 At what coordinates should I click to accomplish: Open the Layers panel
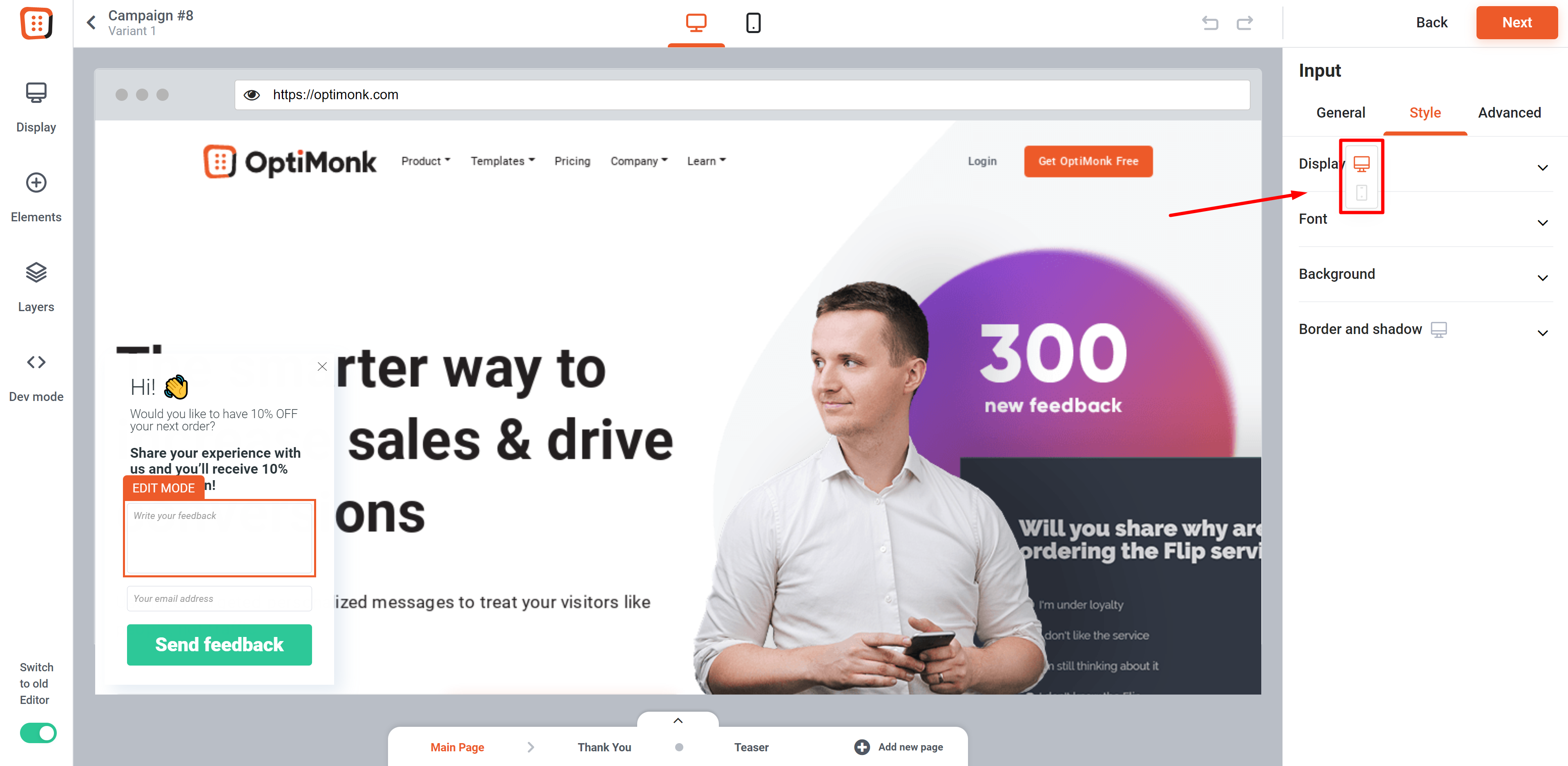point(36,287)
